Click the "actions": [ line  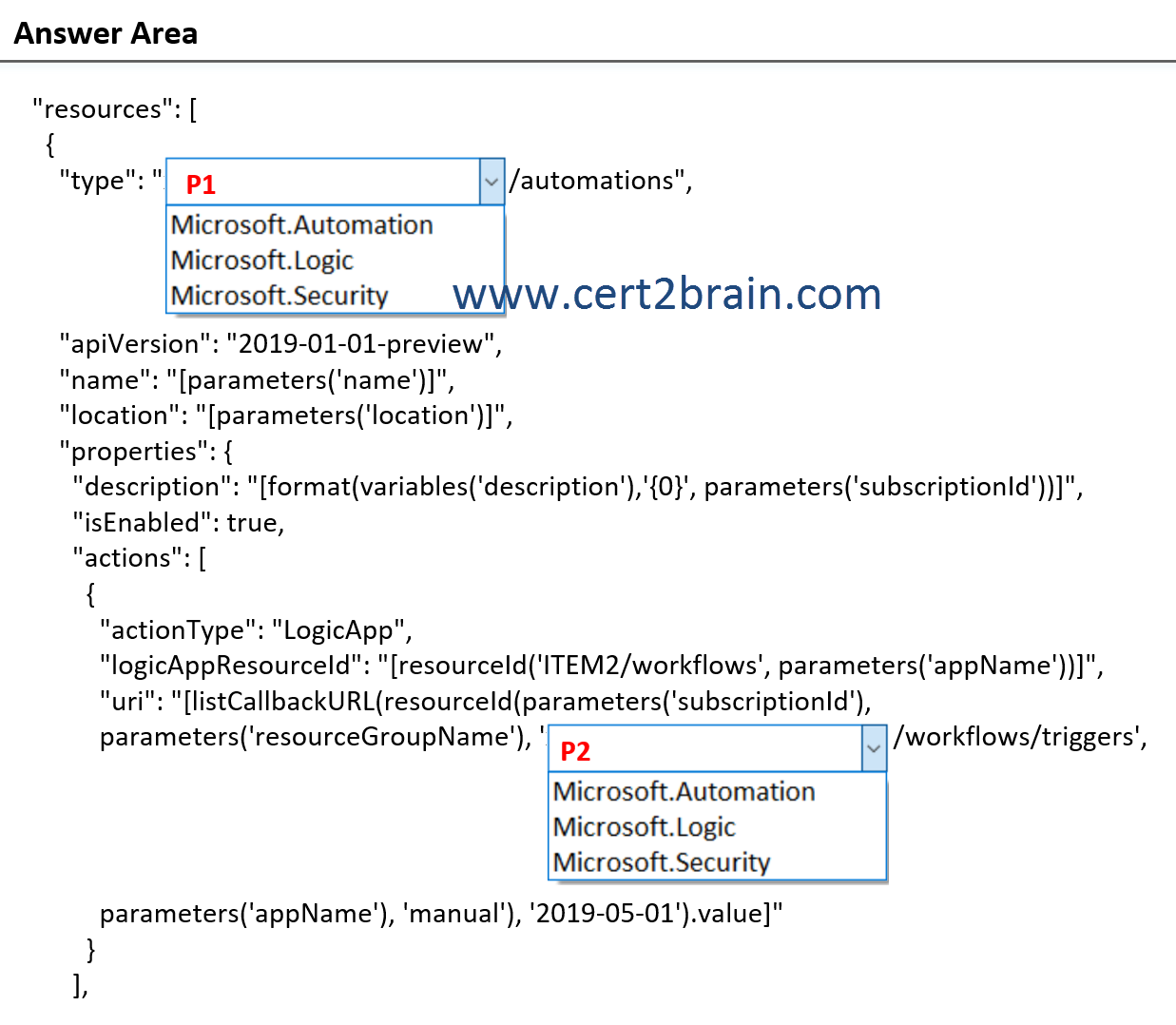(140, 558)
